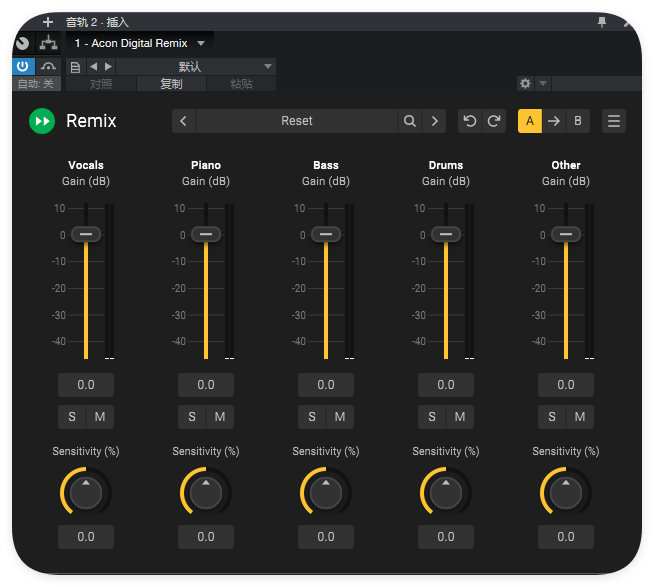This screenshot has width=654, height=587.
Task: Pin the plugin window
Action: pyautogui.click(x=601, y=22)
